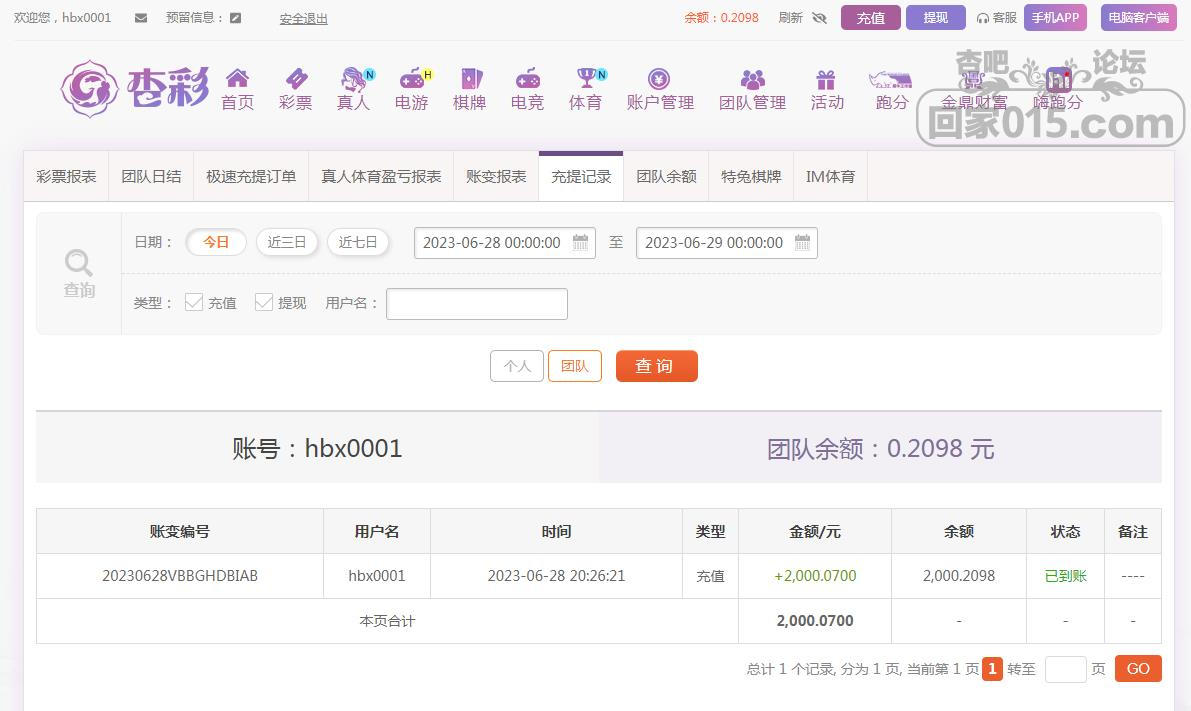Click the large search (查询) magnifier icon
This screenshot has height=711, width=1191.
(x=79, y=264)
